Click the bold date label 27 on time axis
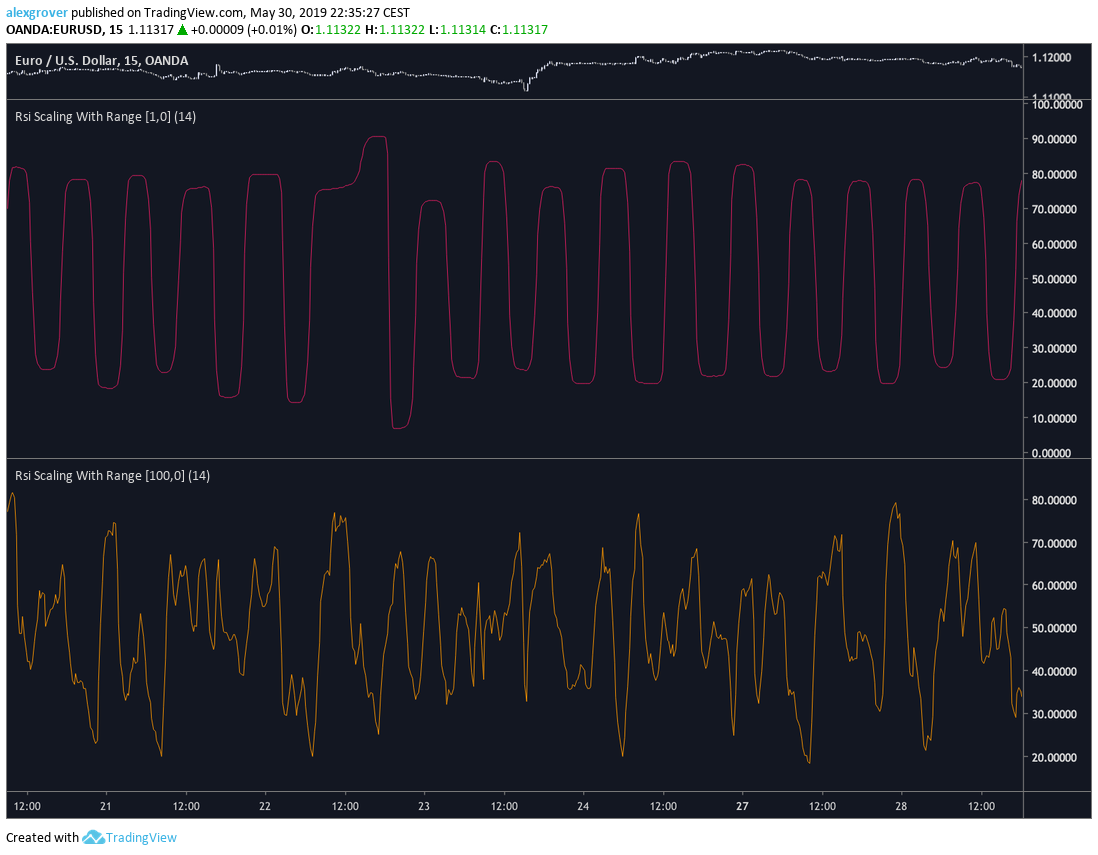 (x=742, y=806)
